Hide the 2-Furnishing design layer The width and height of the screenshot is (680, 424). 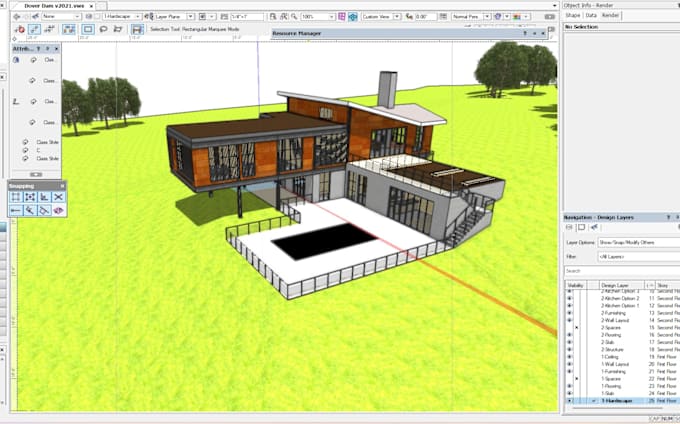[x=569, y=313]
